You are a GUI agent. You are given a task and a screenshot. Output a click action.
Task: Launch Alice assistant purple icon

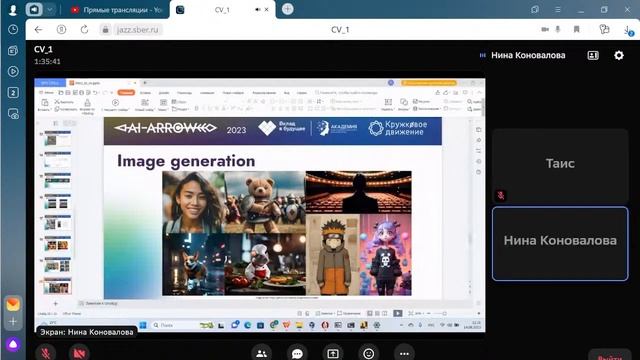13,344
